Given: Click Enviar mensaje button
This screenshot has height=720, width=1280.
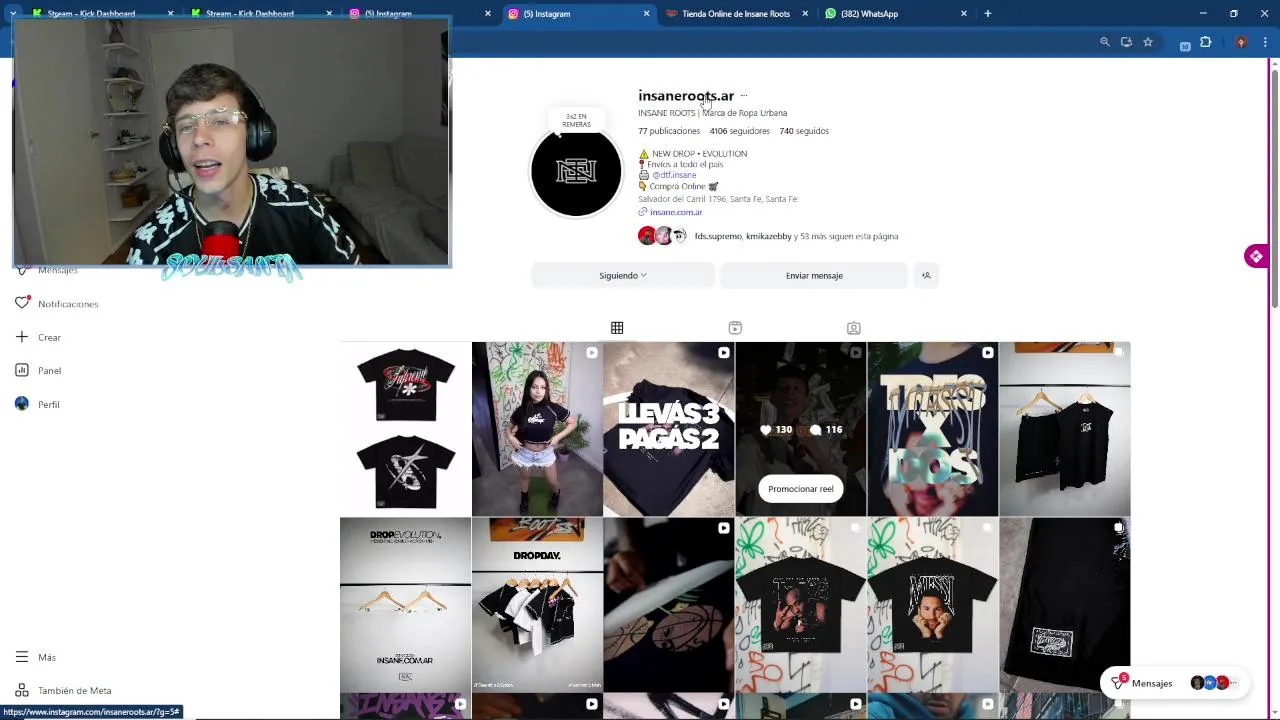Looking at the screenshot, I should point(814,275).
